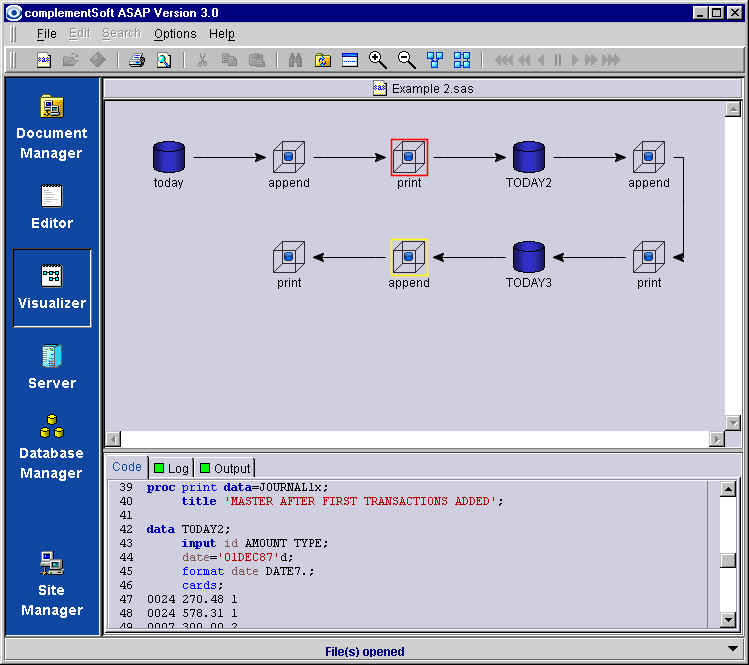Click diagram vertical scrollbar down arrow

click(x=733, y=423)
